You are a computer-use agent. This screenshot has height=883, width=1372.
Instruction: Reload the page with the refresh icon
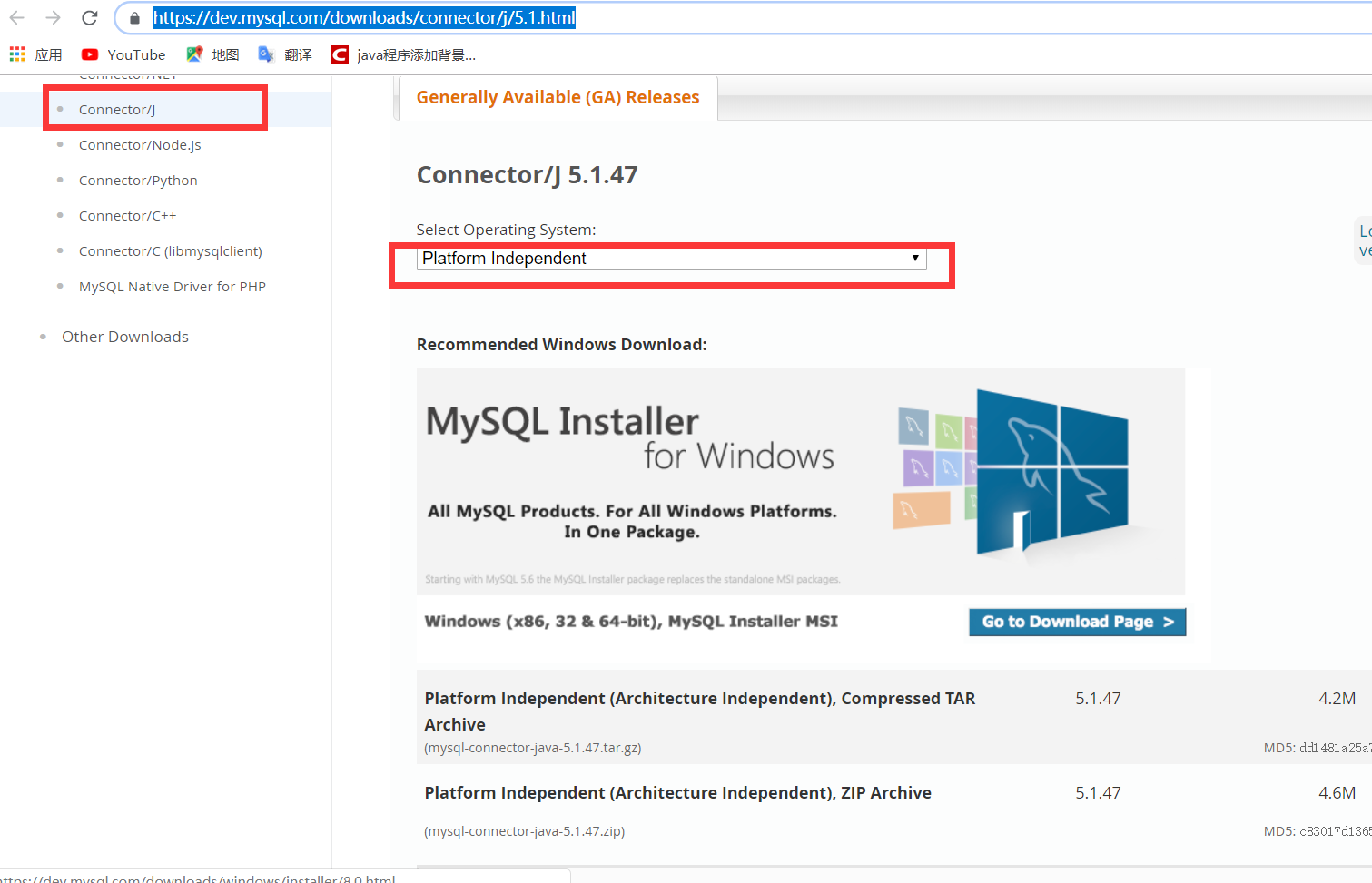[x=89, y=17]
